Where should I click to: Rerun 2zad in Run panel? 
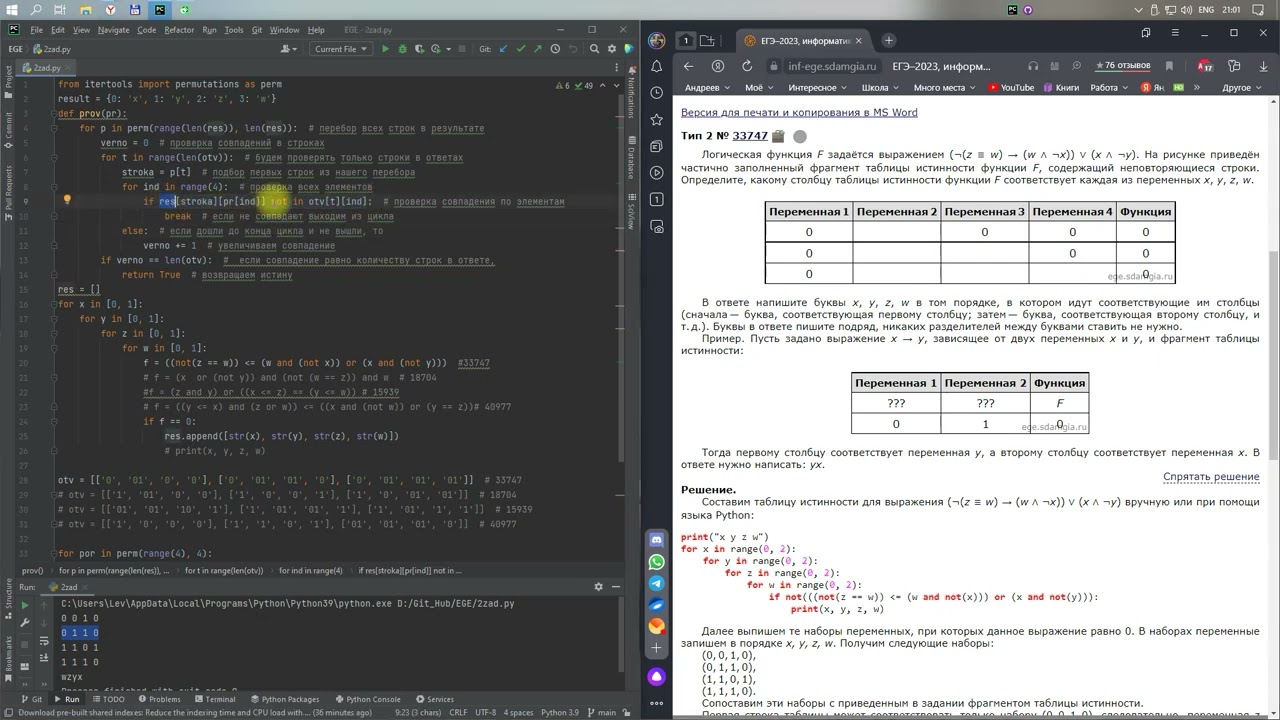point(25,605)
